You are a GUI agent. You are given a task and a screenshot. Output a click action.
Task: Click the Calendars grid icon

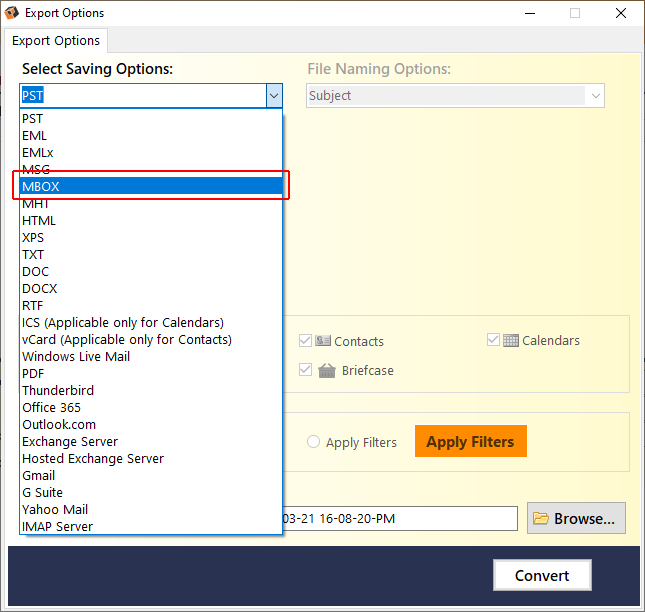coord(510,341)
